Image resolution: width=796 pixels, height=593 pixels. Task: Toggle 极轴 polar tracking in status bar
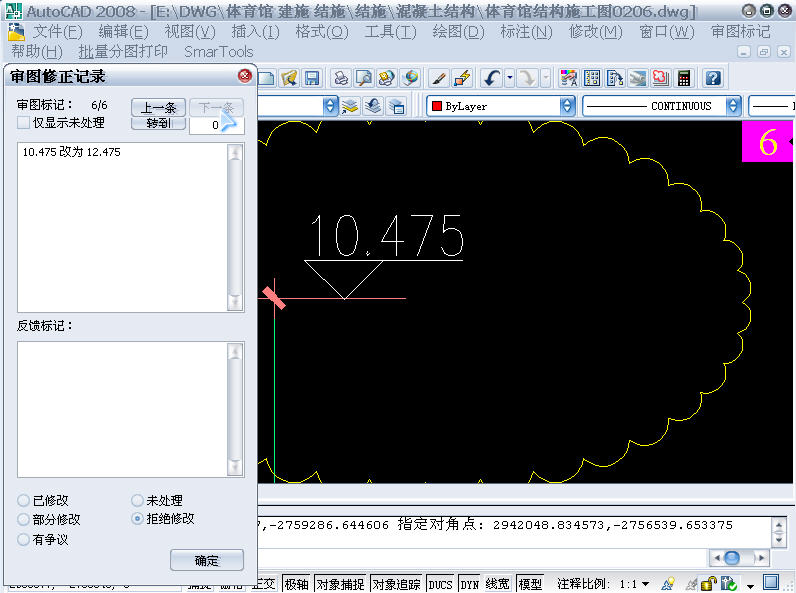(x=296, y=584)
